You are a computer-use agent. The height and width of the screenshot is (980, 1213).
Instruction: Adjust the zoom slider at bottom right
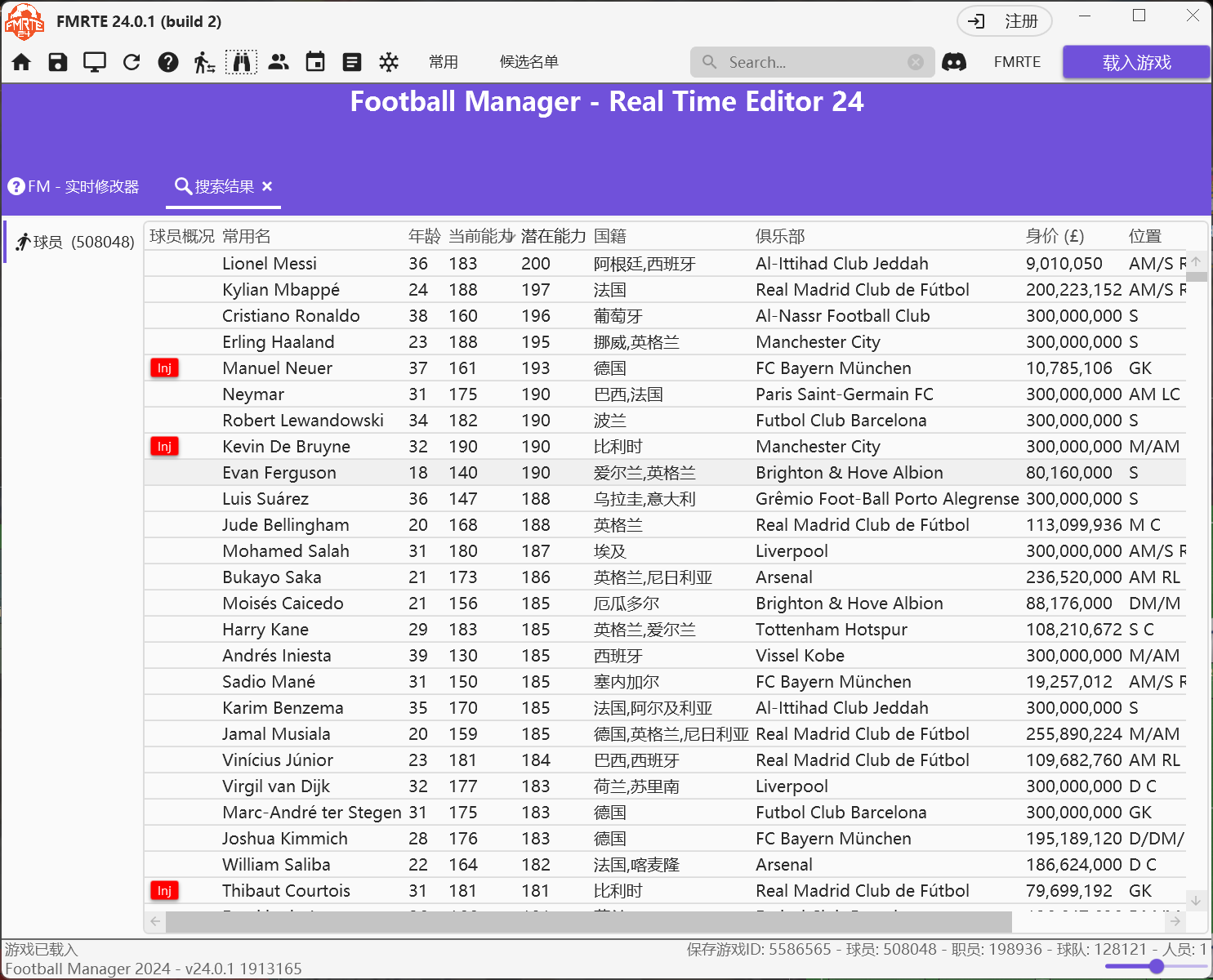(1156, 966)
